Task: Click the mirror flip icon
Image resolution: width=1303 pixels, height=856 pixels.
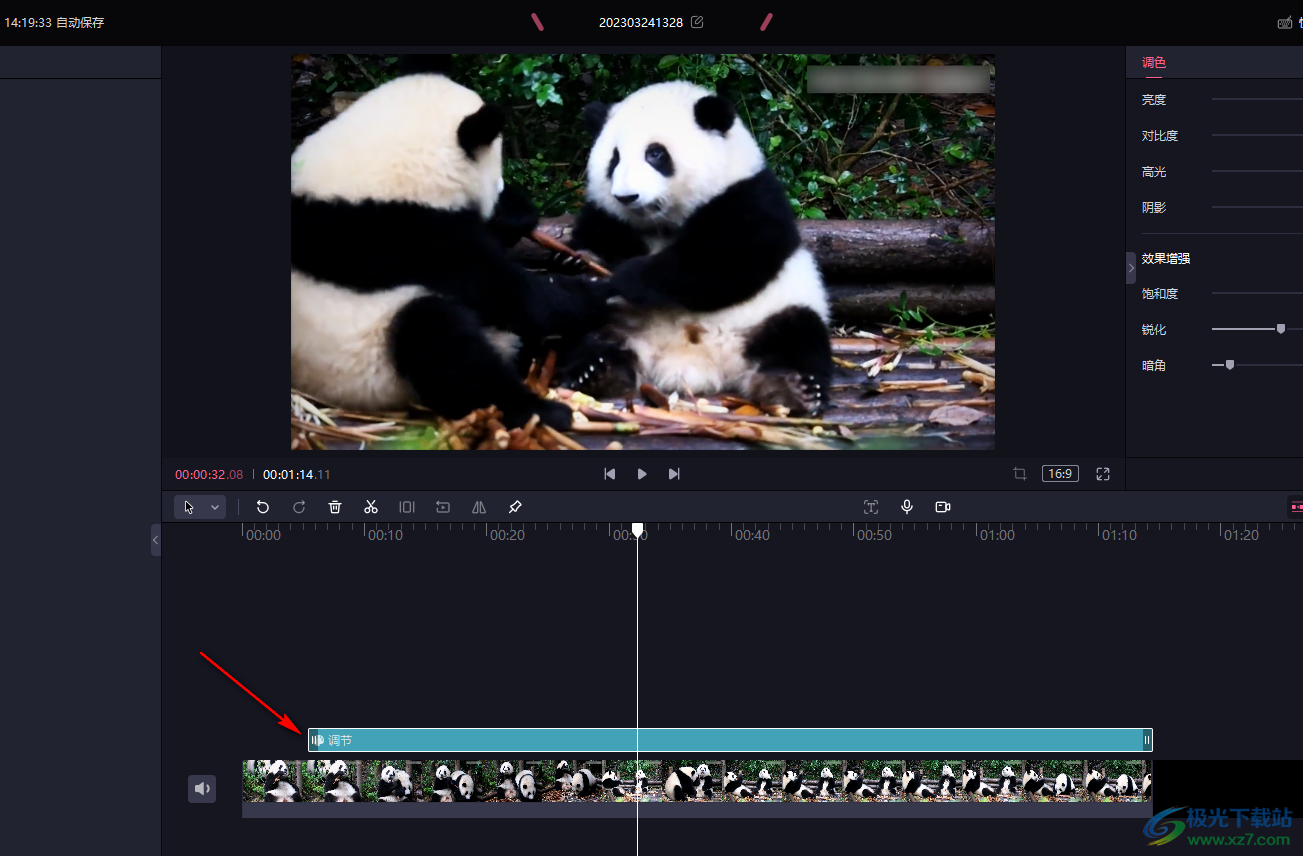Action: click(479, 507)
